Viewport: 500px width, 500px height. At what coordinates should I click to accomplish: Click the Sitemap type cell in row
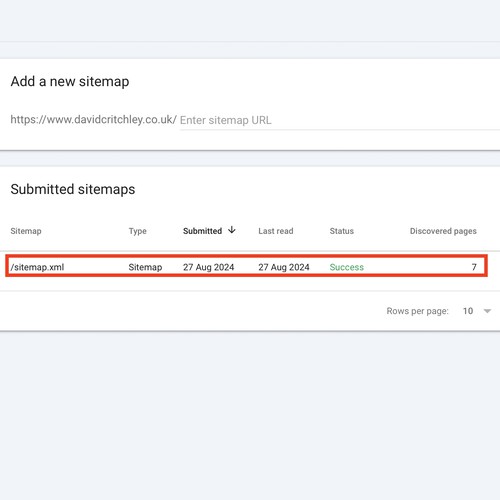click(145, 267)
